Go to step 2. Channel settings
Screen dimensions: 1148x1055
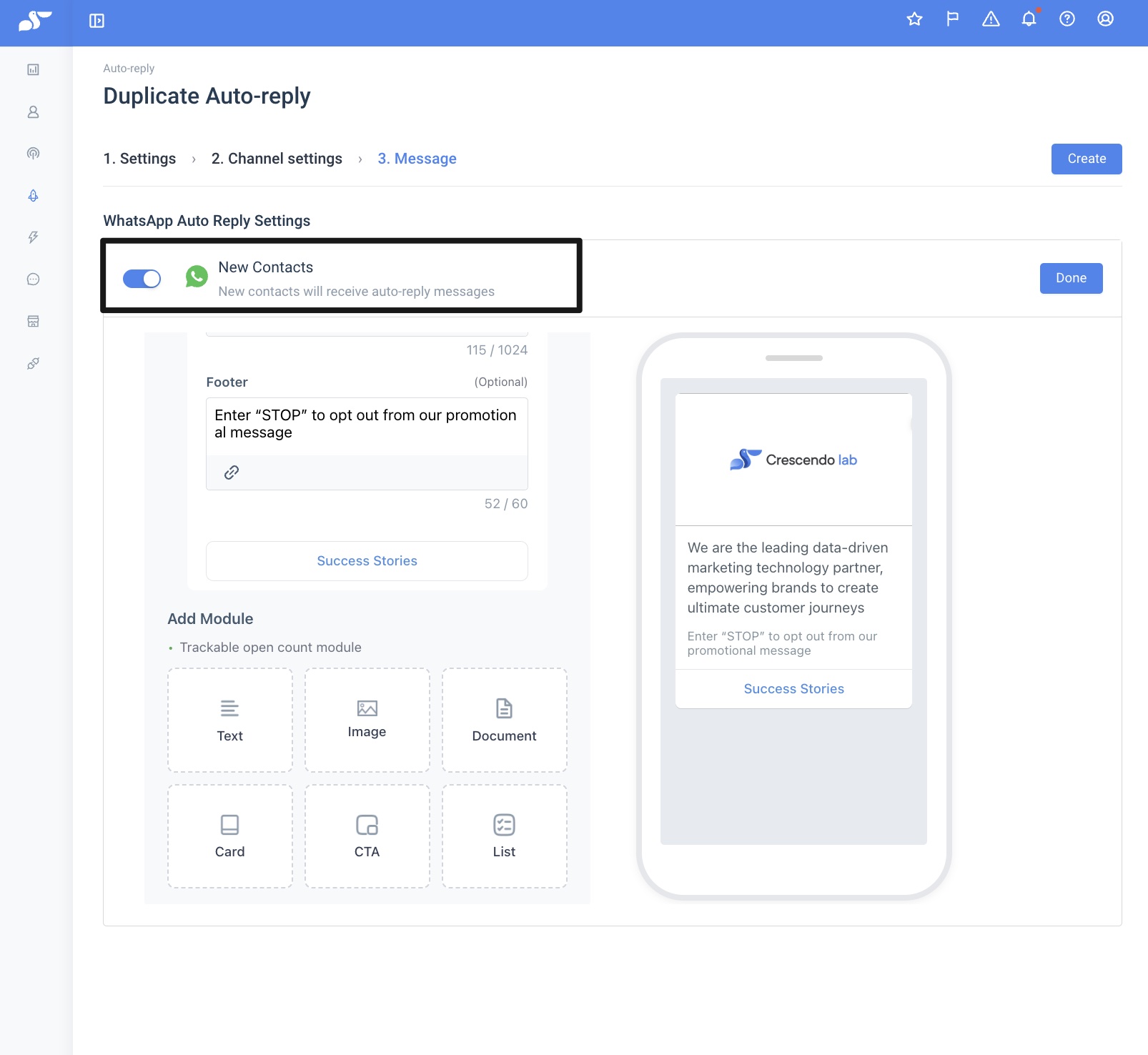click(x=277, y=159)
